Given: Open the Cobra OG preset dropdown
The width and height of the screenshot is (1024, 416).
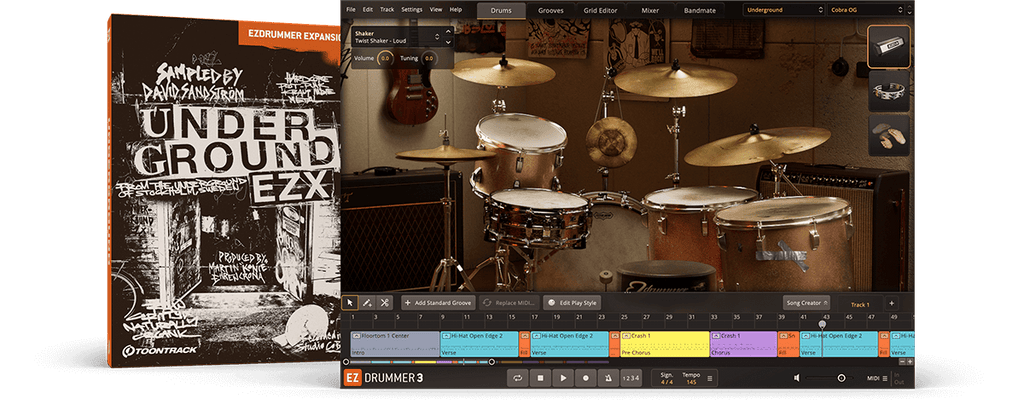Looking at the screenshot, I should click(x=866, y=10).
